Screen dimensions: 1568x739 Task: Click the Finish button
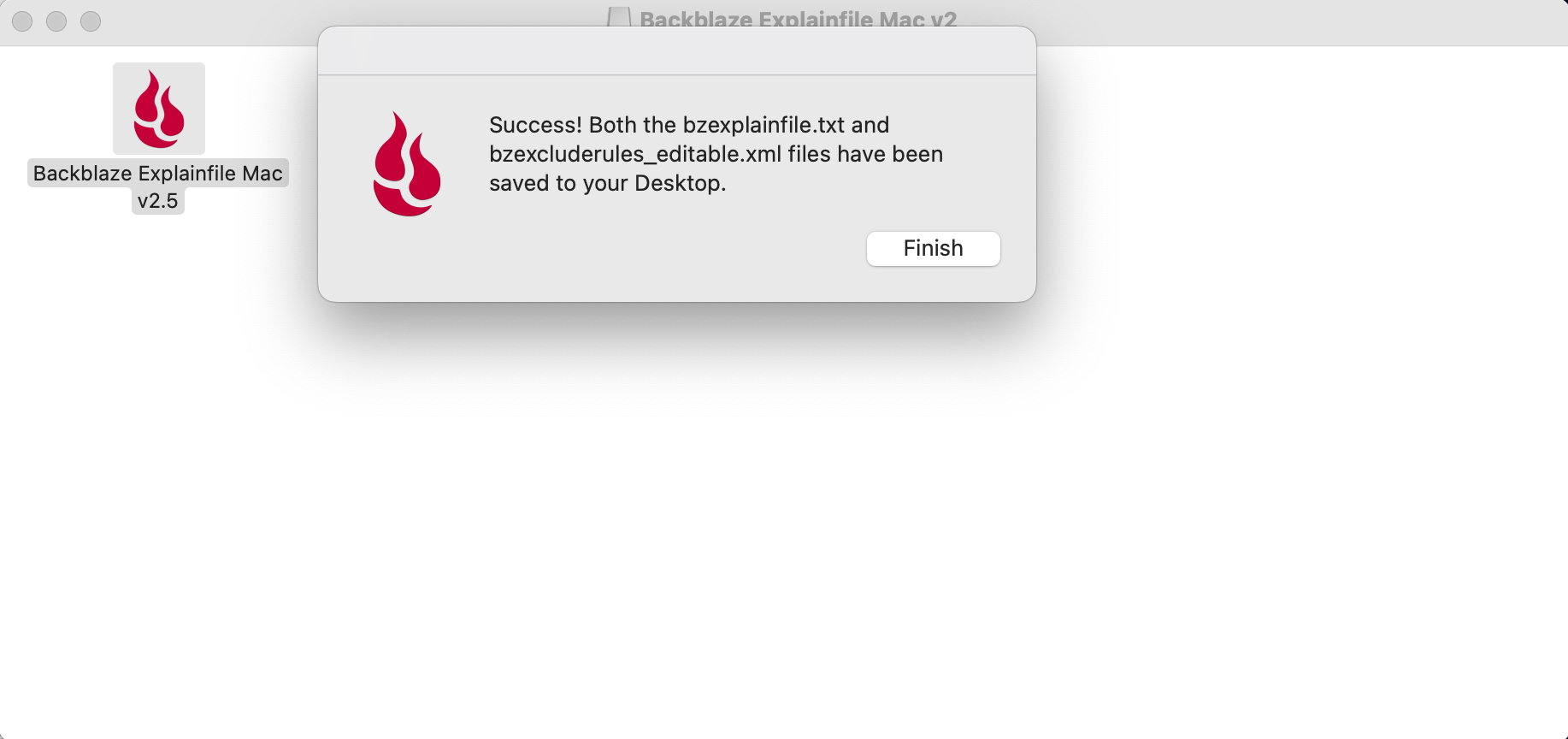click(933, 249)
